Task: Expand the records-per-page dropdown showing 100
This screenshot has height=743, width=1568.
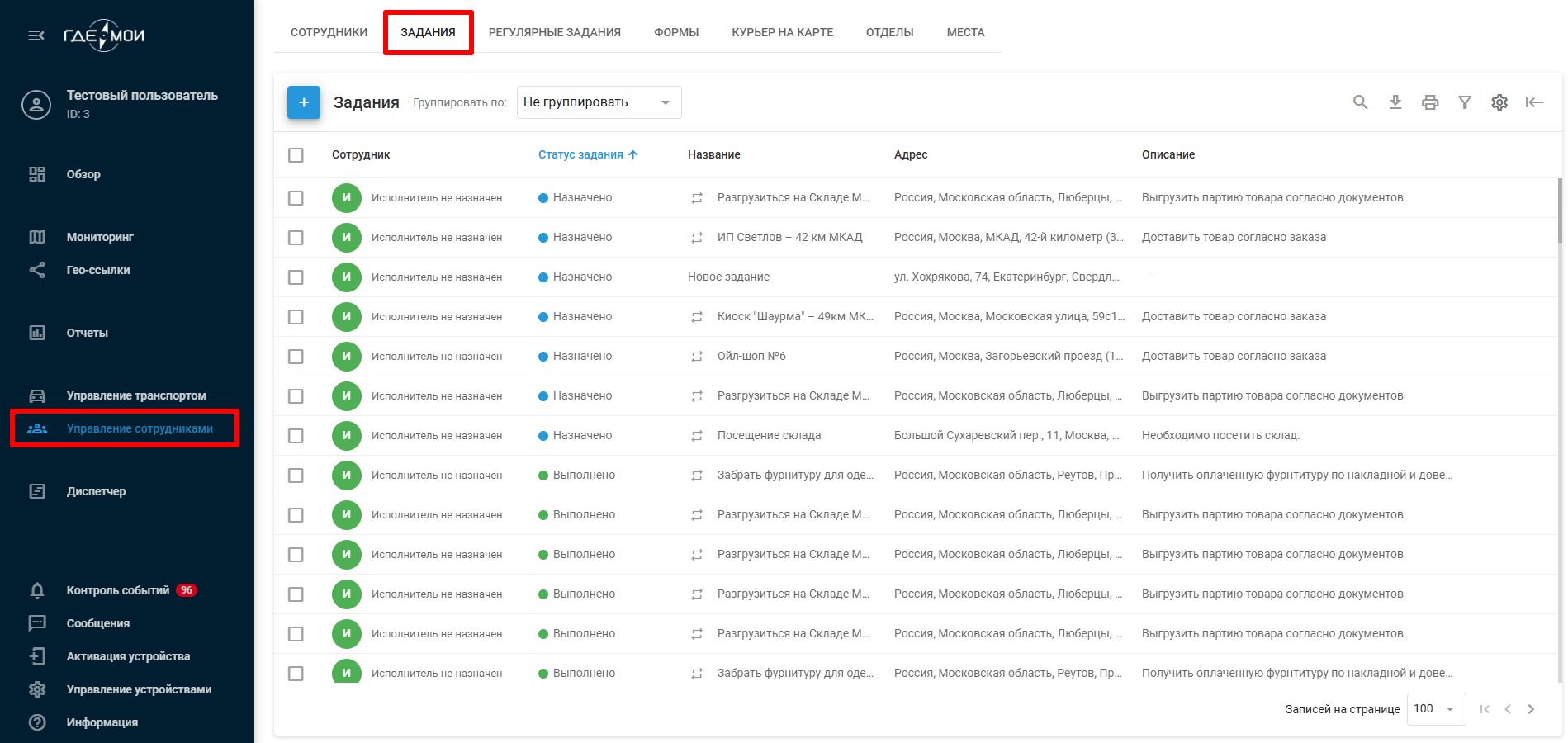Action: 1434,709
